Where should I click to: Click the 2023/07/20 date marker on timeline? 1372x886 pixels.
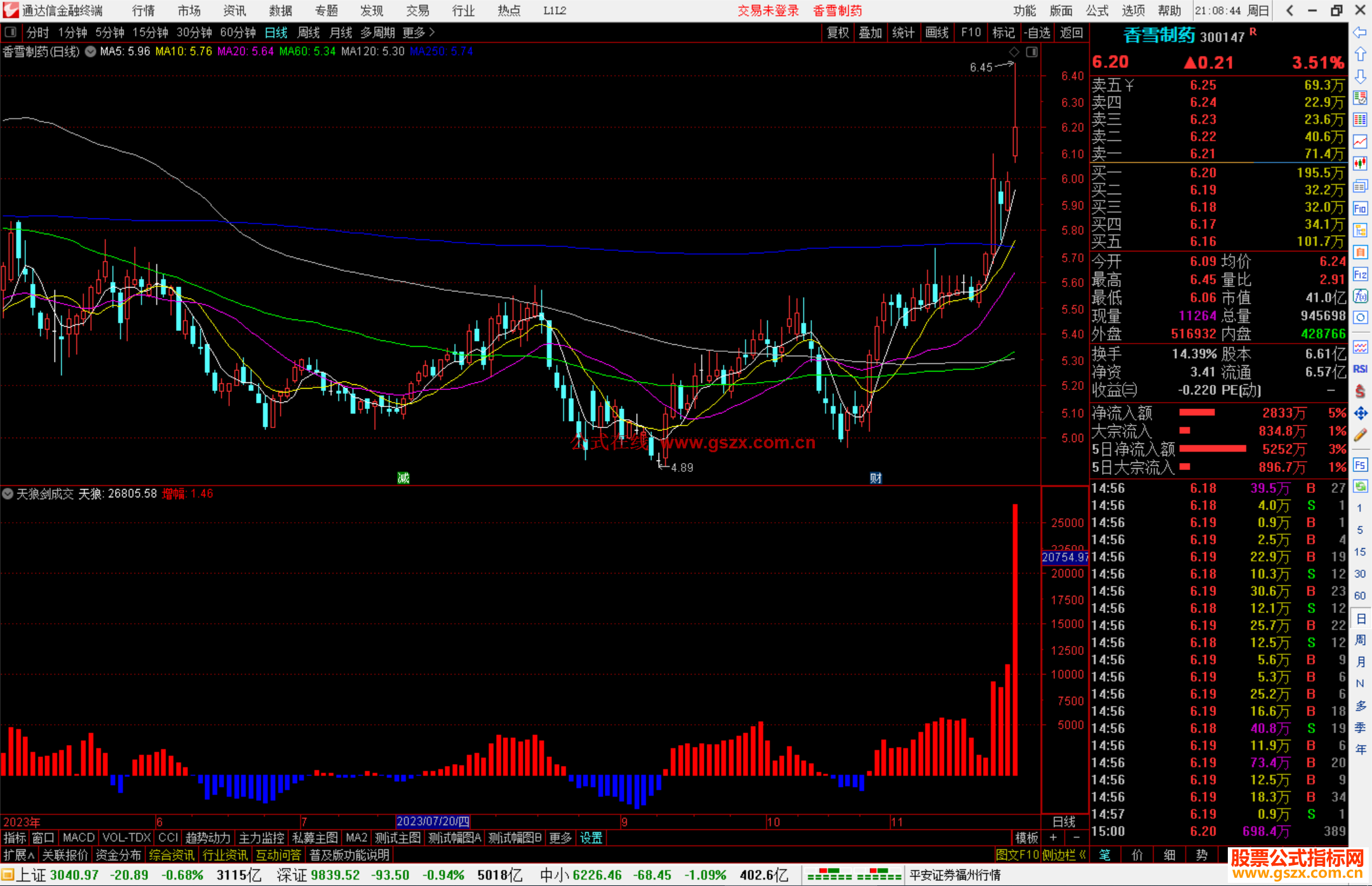(433, 821)
